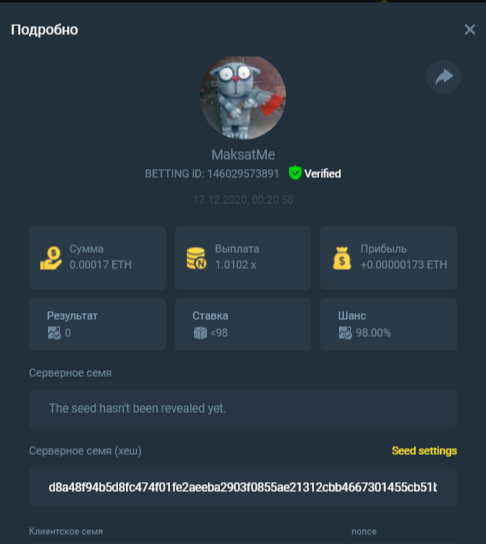Image resolution: width=486 pixels, height=544 pixels.
Task: Click the hand-with-coin Сумма icon
Action: 51,258
